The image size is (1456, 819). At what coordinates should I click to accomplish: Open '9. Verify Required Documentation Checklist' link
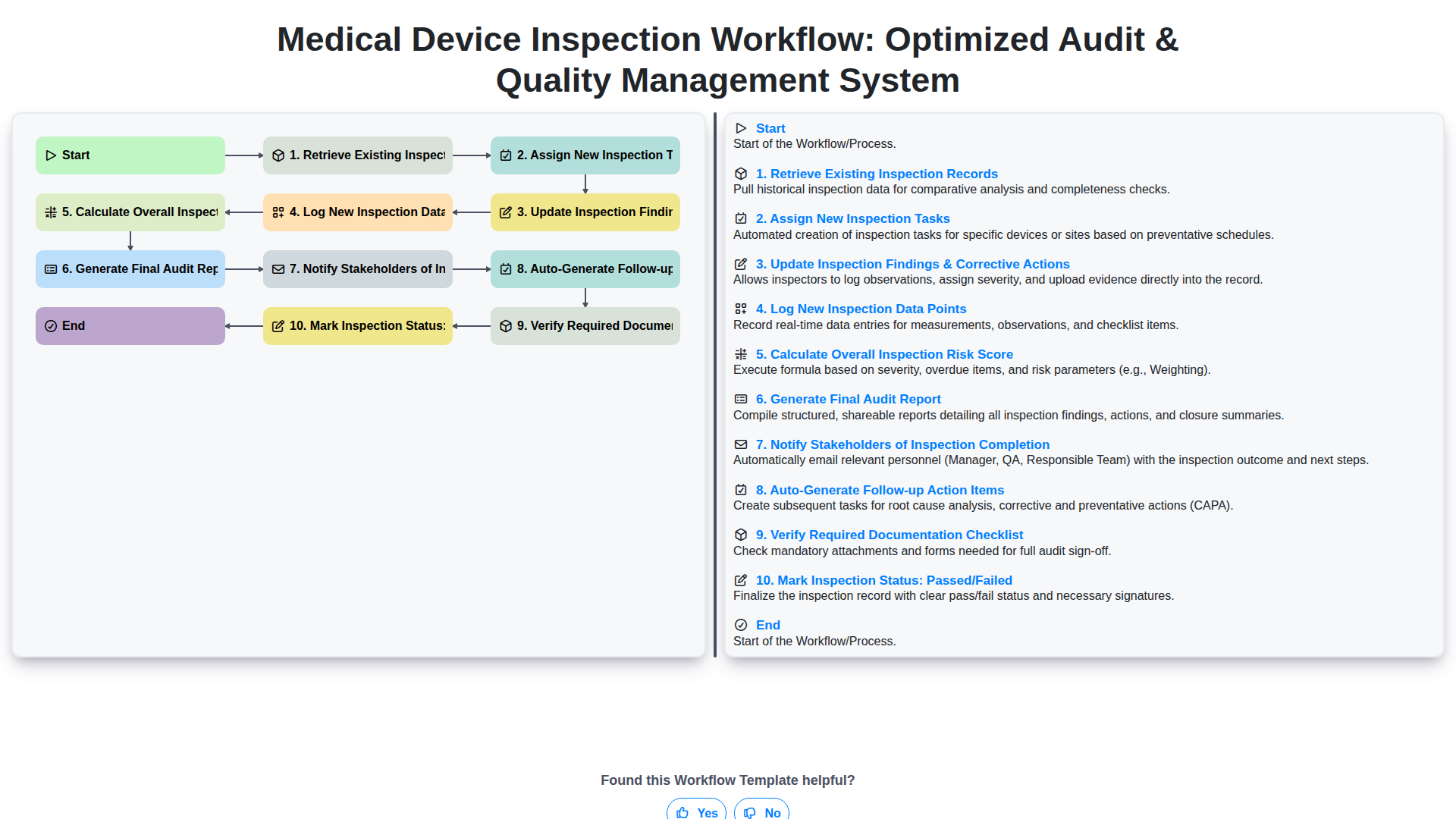[x=889, y=535]
